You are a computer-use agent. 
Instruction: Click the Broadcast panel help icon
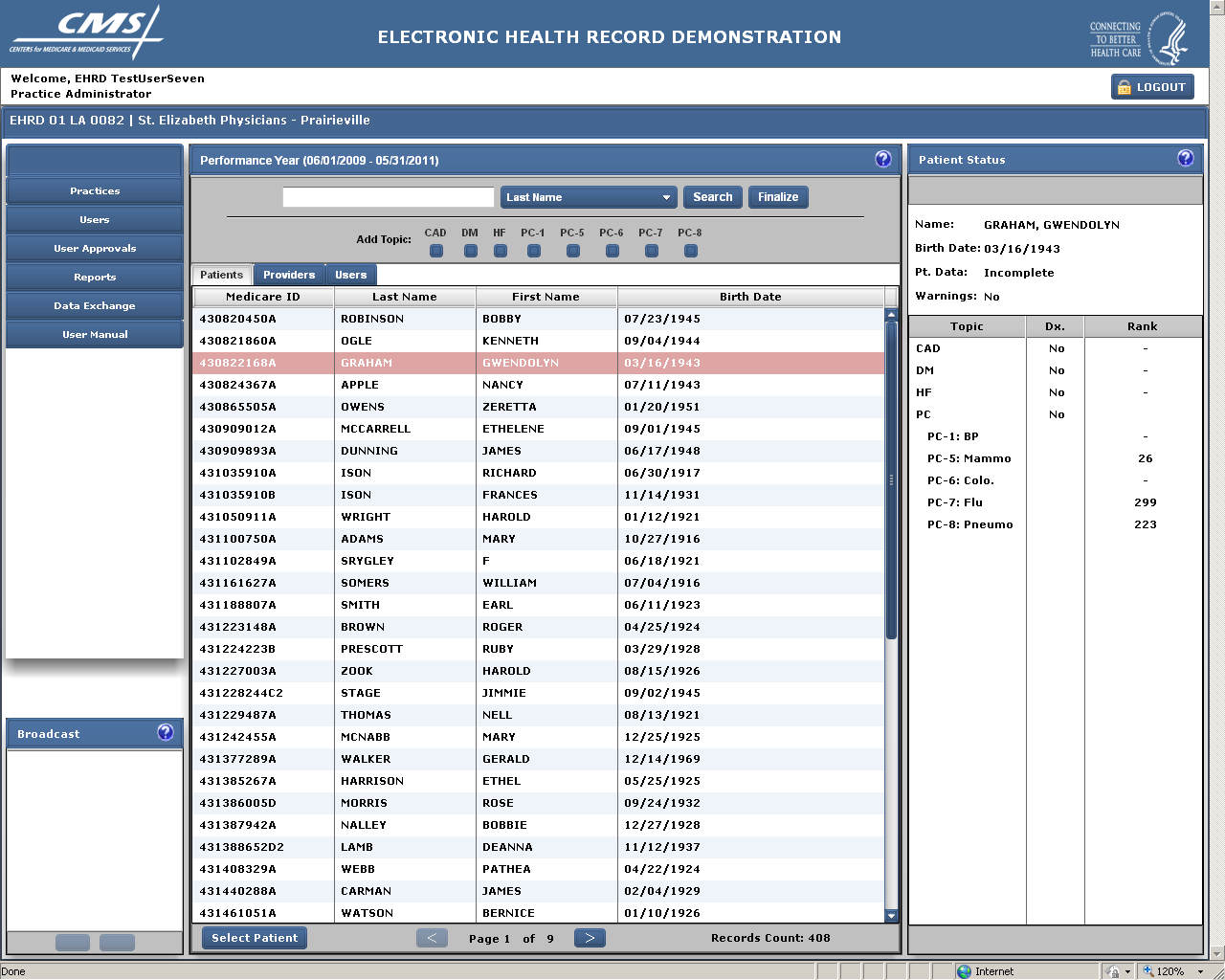tap(166, 732)
